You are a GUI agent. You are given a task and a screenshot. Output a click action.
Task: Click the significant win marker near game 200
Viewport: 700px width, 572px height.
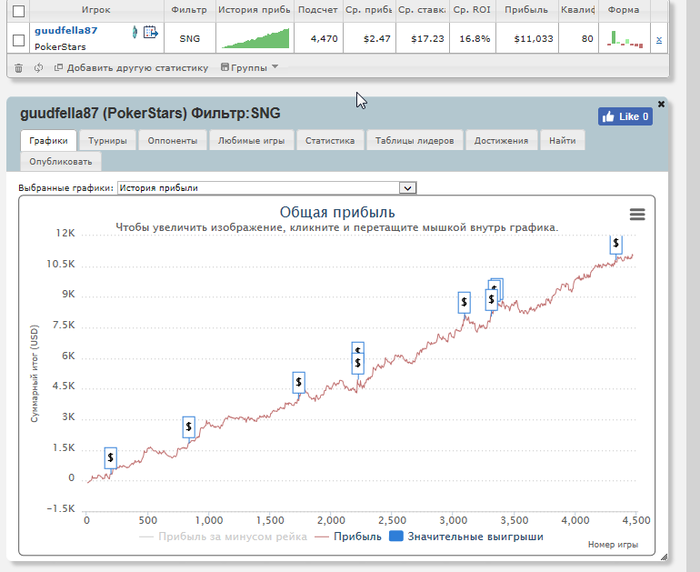point(110,458)
